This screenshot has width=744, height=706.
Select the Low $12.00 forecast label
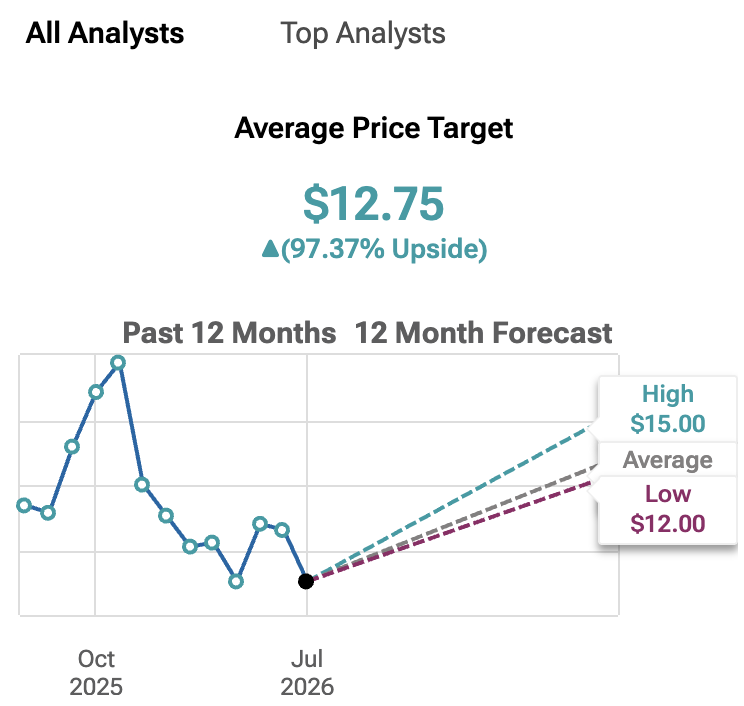click(668, 509)
